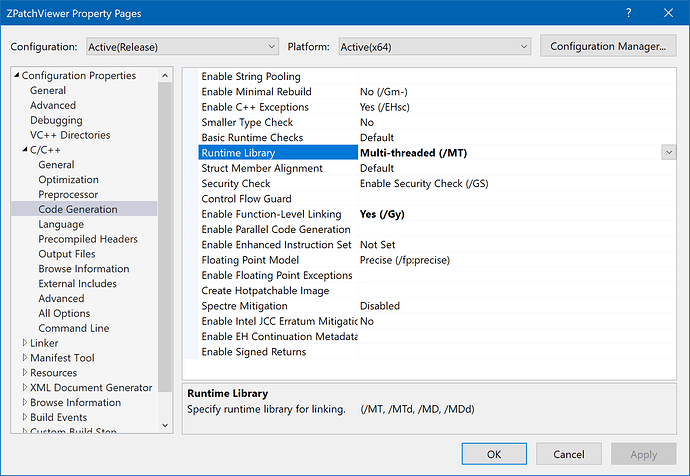Expand the Resources tree node
This screenshot has width=690, height=476.
tap(25, 372)
